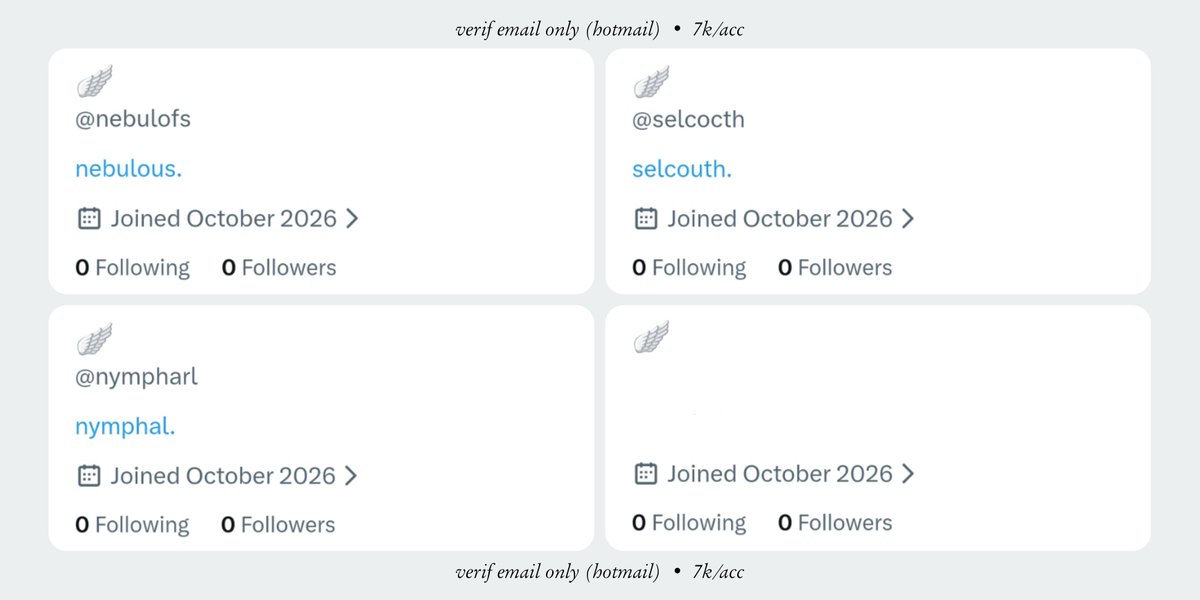Image resolution: width=1200 pixels, height=600 pixels.
Task: Click the wing icon in the blank-handle card
Action: click(652, 338)
